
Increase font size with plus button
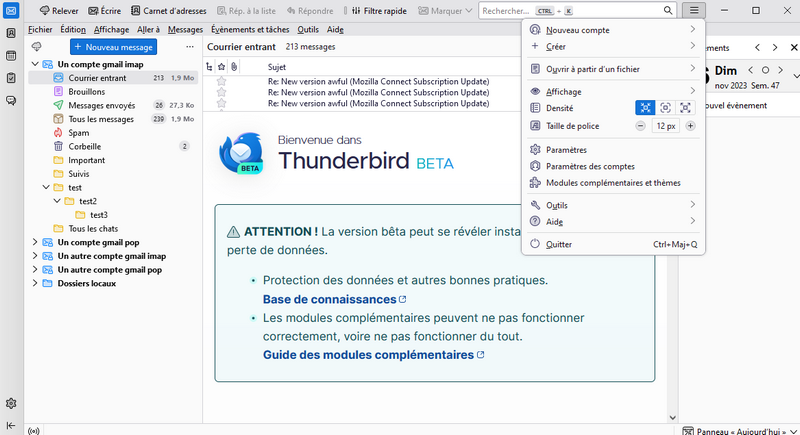[x=690, y=126]
